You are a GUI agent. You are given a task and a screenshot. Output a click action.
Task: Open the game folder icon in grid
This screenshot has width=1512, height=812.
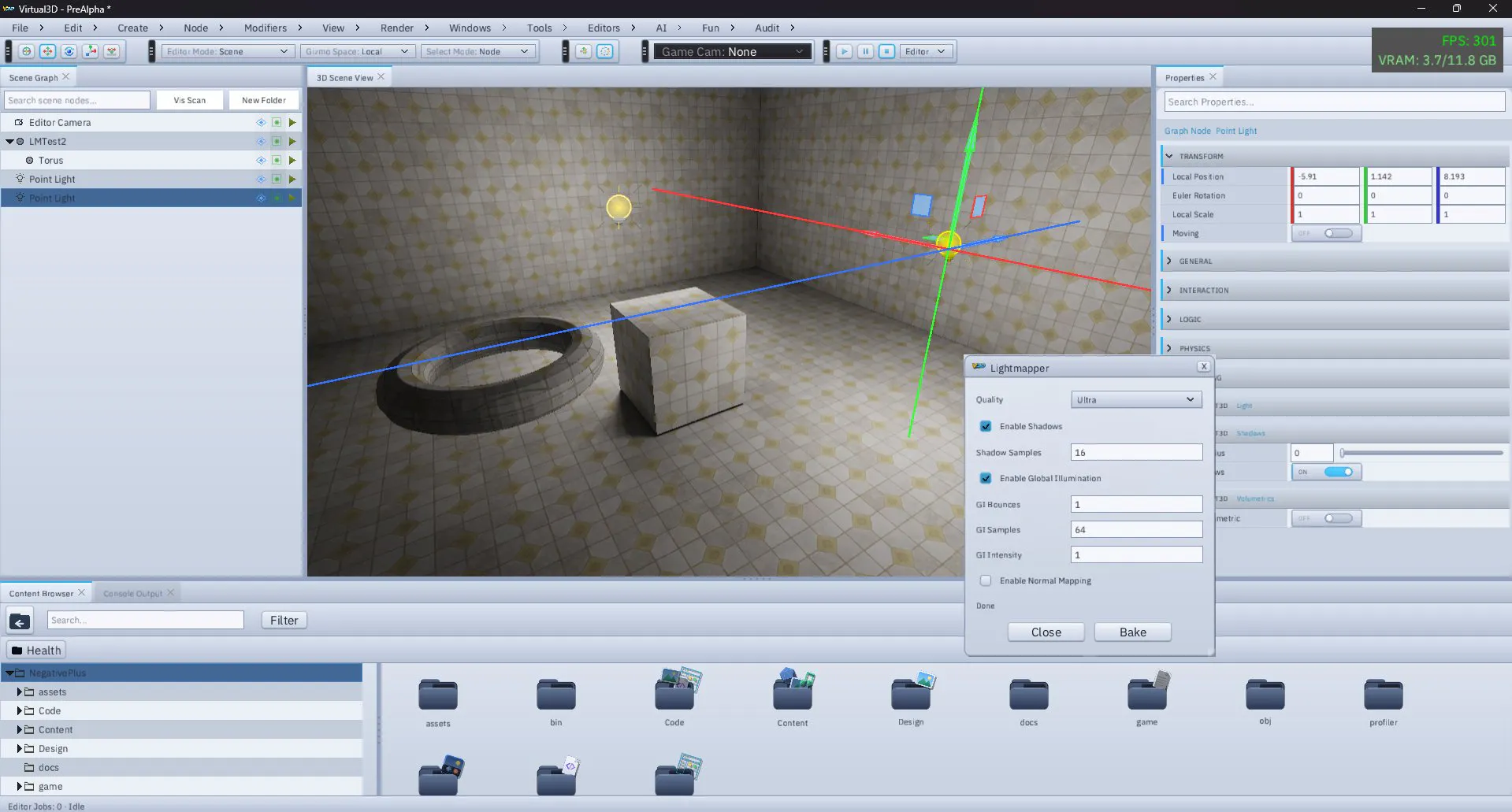(1148, 691)
